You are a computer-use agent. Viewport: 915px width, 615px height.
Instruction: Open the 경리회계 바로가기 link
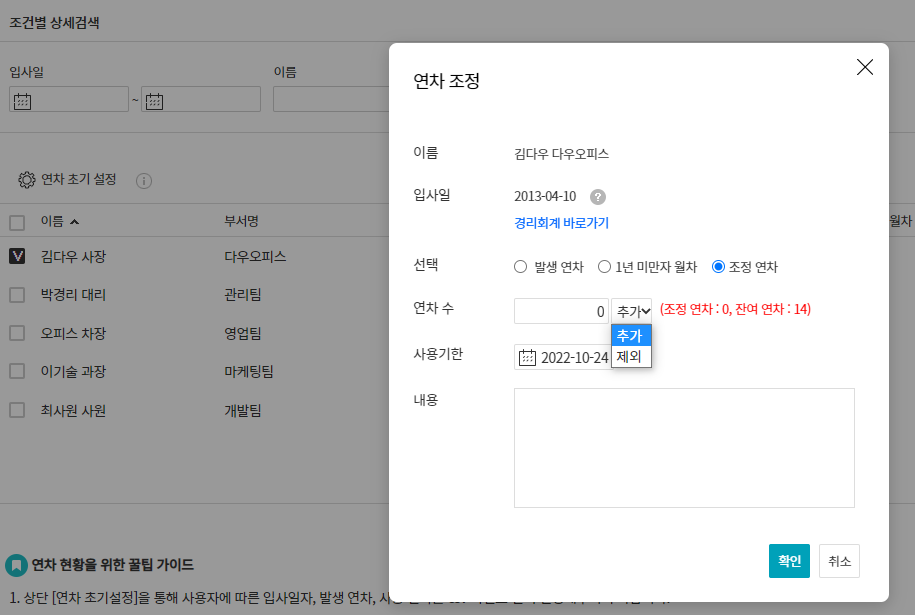(x=561, y=223)
